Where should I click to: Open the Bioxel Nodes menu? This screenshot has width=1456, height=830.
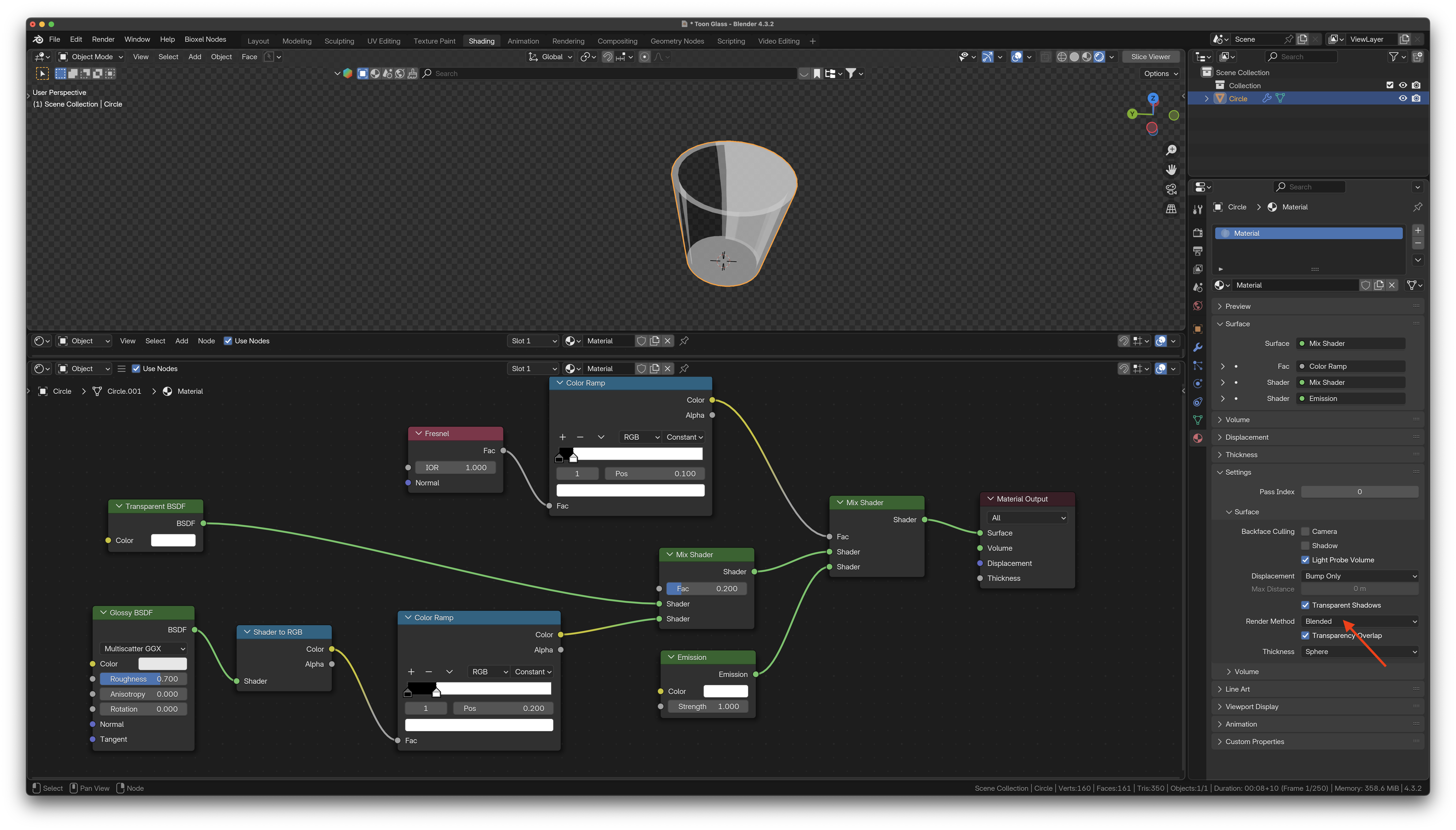click(x=205, y=39)
